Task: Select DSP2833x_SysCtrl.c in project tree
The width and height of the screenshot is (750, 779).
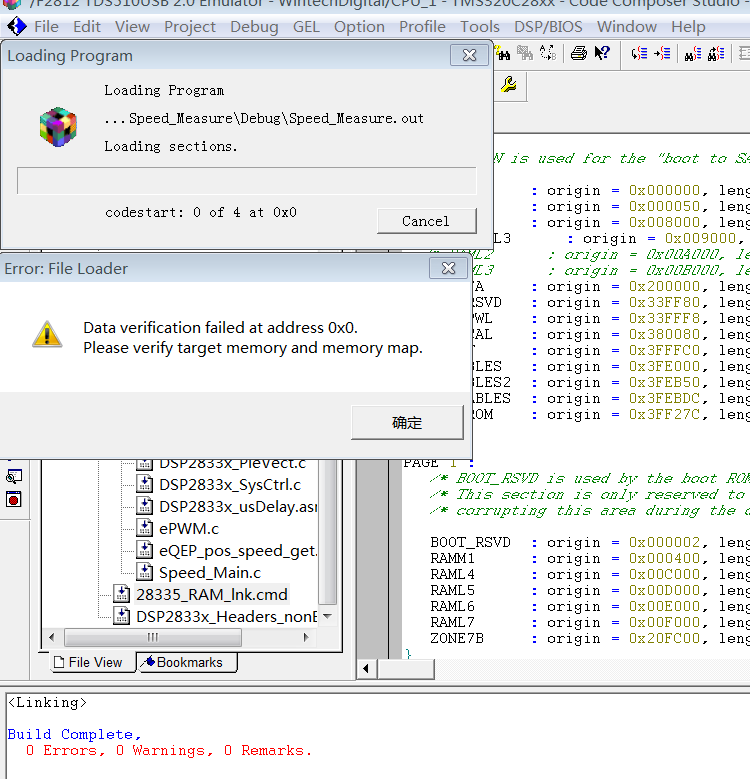Action: [x=230, y=484]
